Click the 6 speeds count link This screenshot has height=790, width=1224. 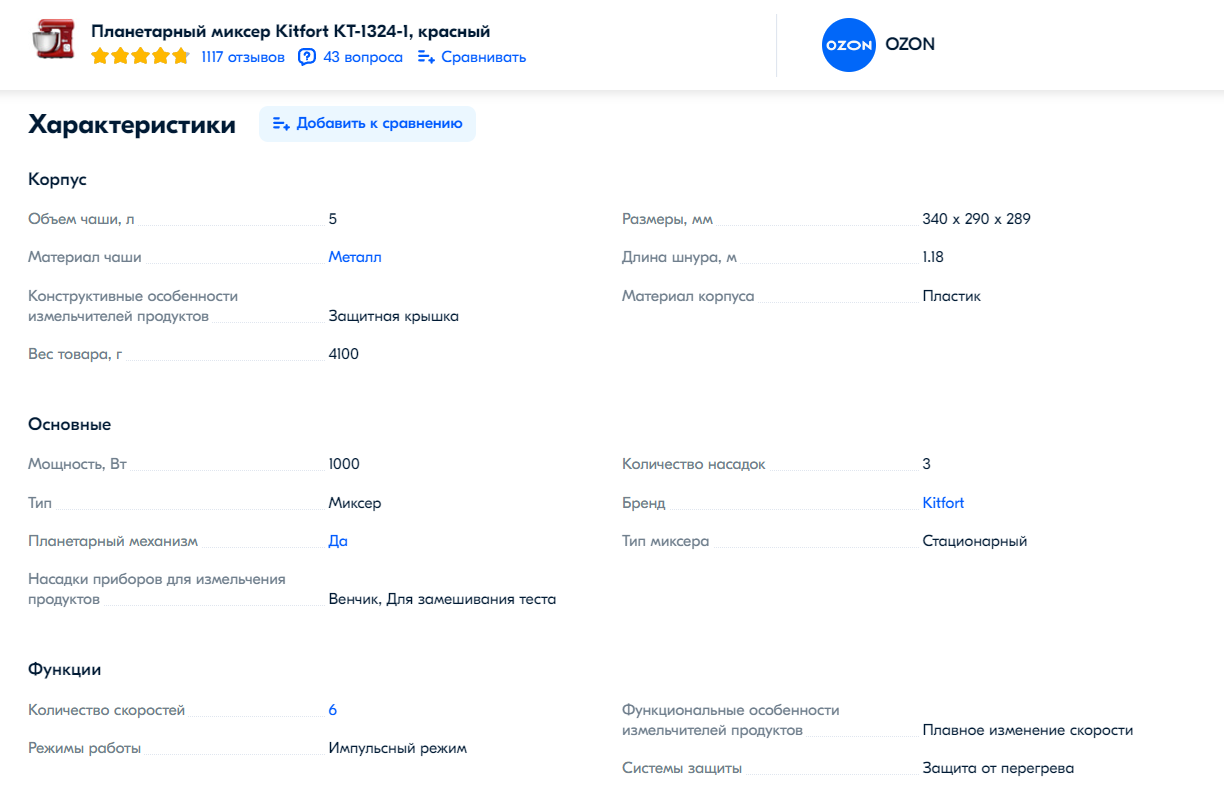tap(333, 710)
